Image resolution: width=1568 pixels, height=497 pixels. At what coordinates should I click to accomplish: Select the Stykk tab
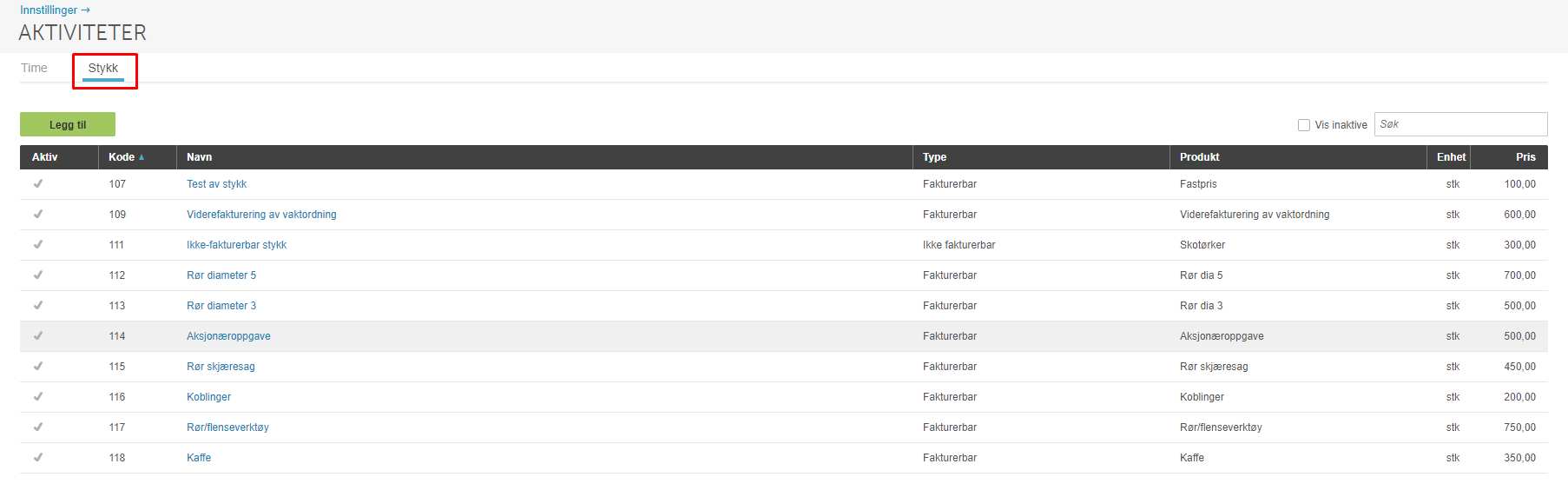103,68
